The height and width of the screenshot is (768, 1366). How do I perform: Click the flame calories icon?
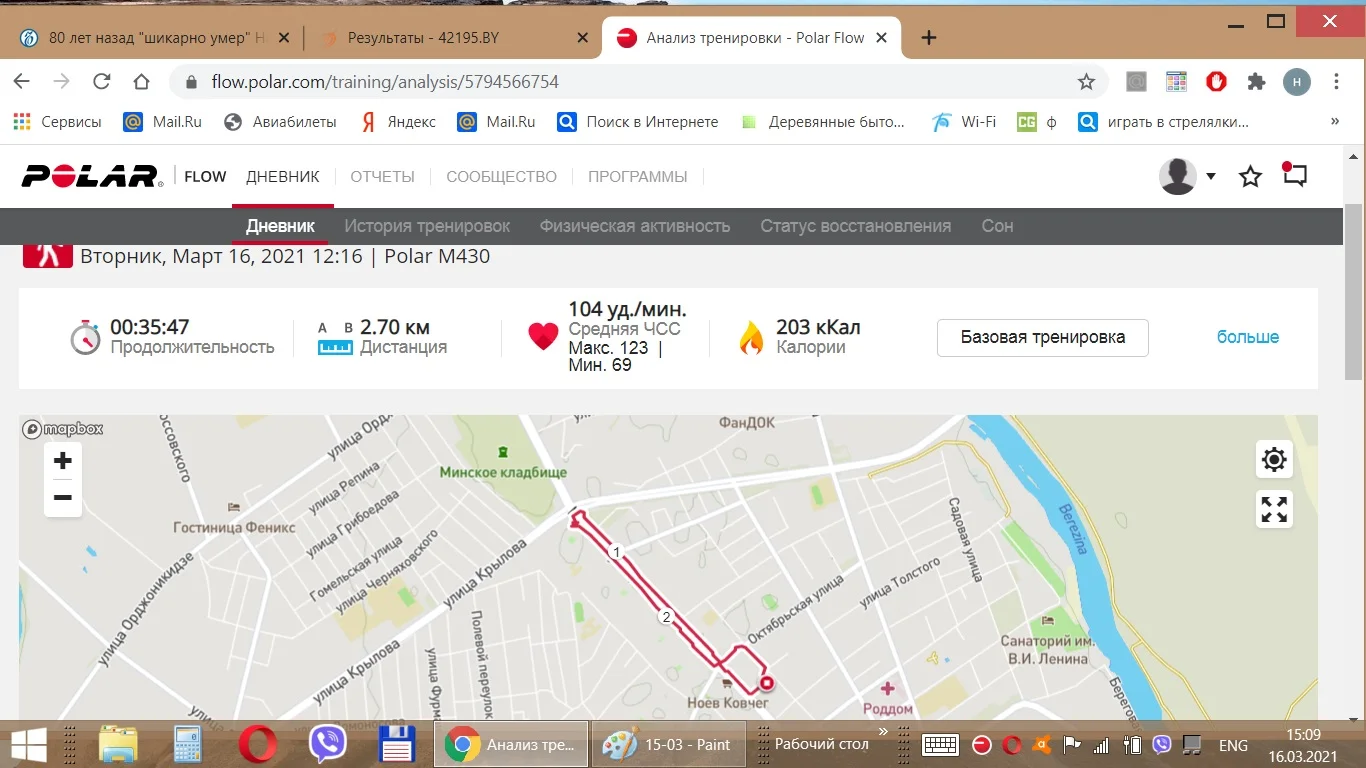click(x=751, y=338)
